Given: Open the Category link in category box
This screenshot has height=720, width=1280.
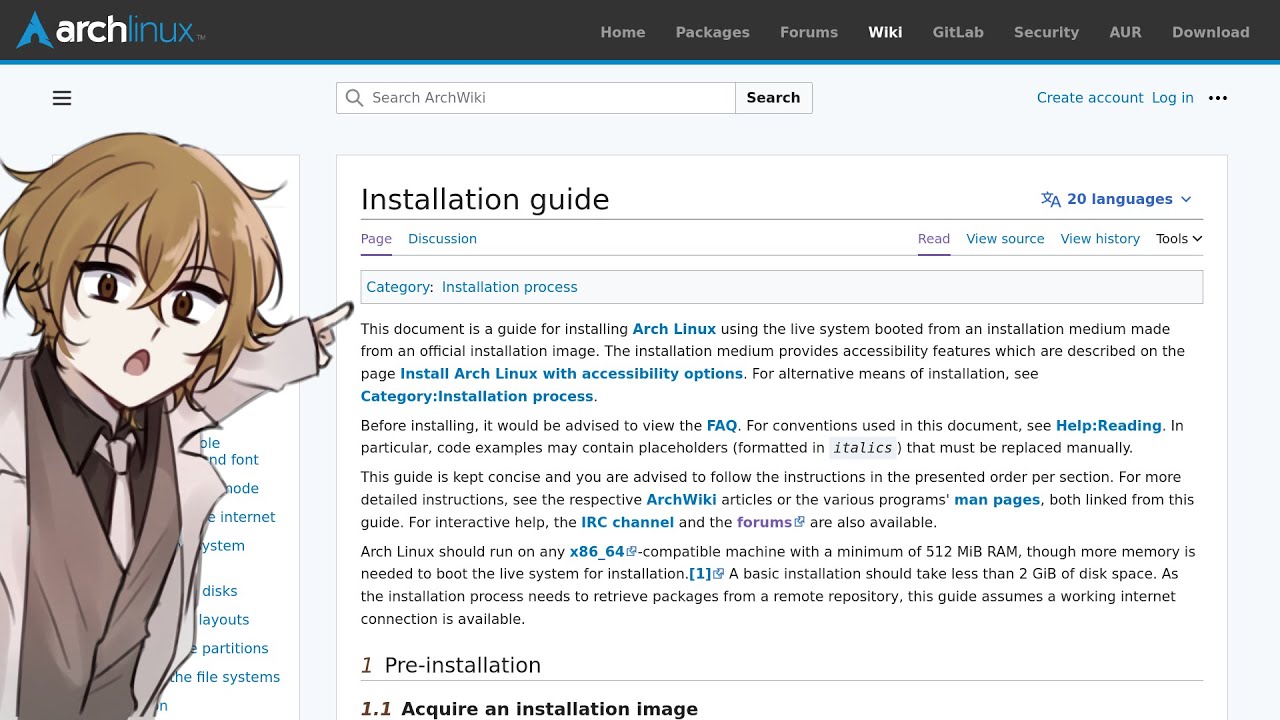Looking at the screenshot, I should tap(398, 287).
